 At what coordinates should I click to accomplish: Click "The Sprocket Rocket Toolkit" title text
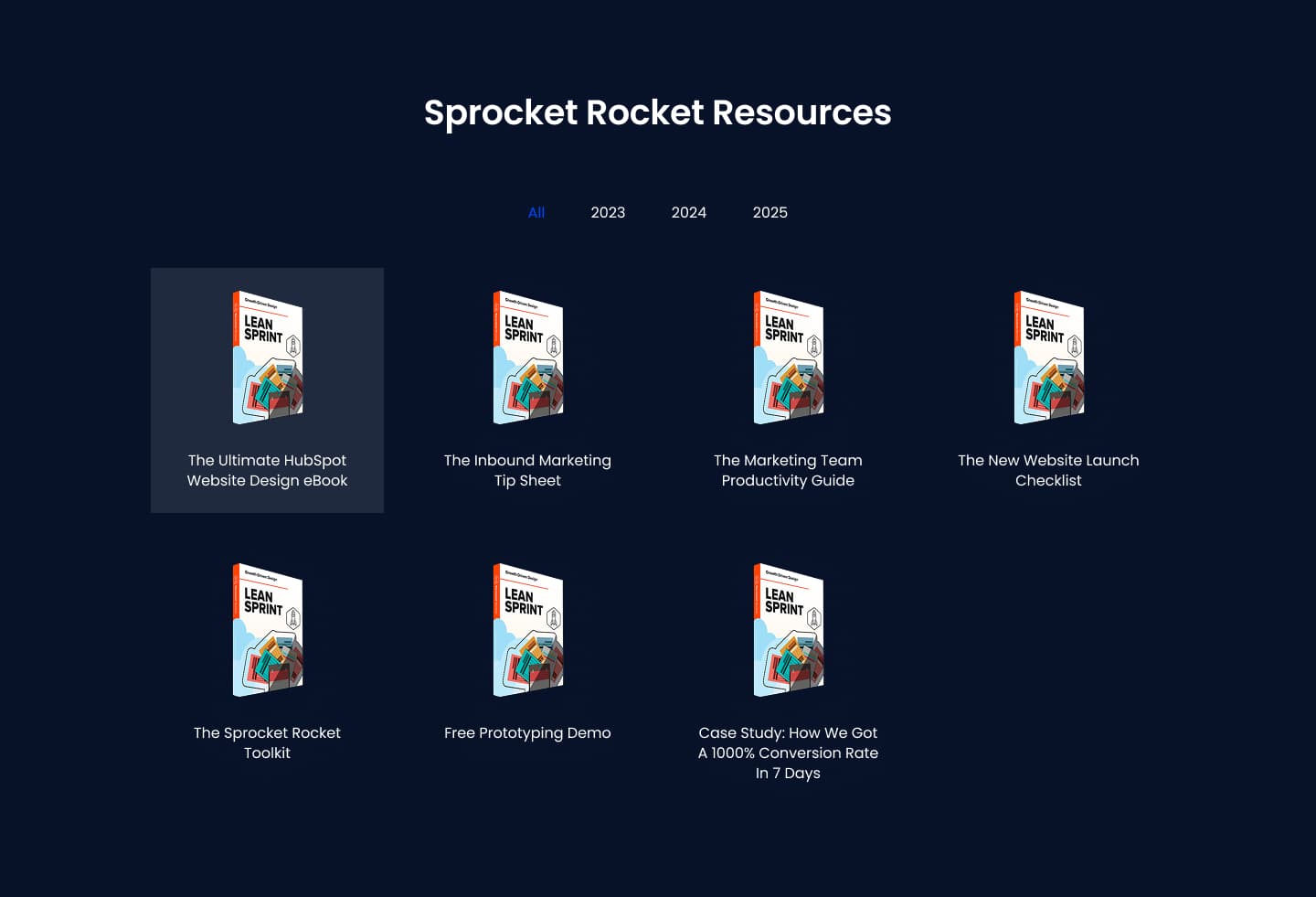pyautogui.click(x=267, y=742)
